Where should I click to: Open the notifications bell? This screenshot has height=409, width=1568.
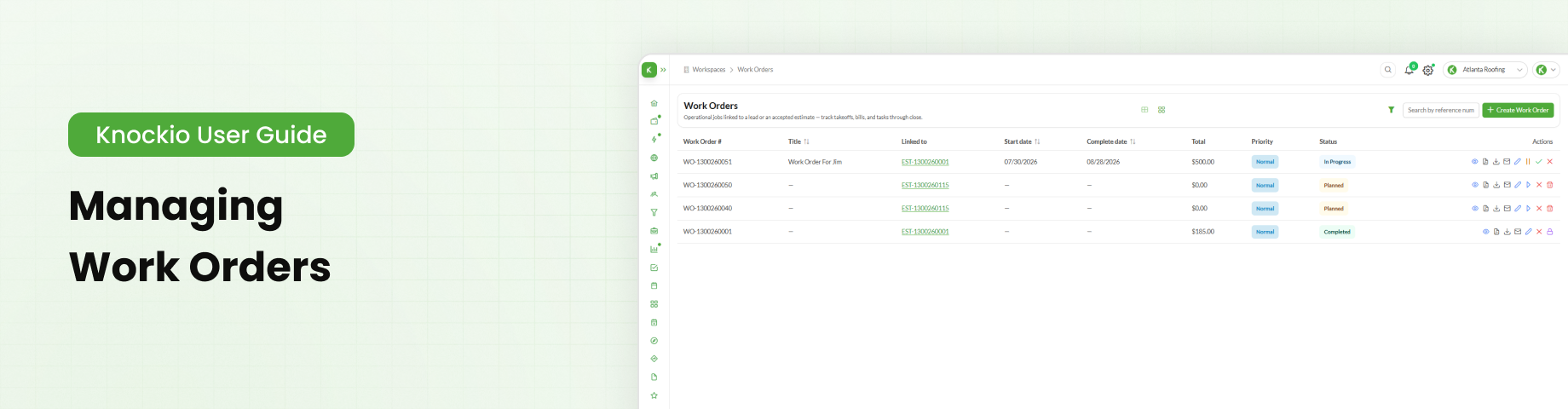click(x=1409, y=70)
